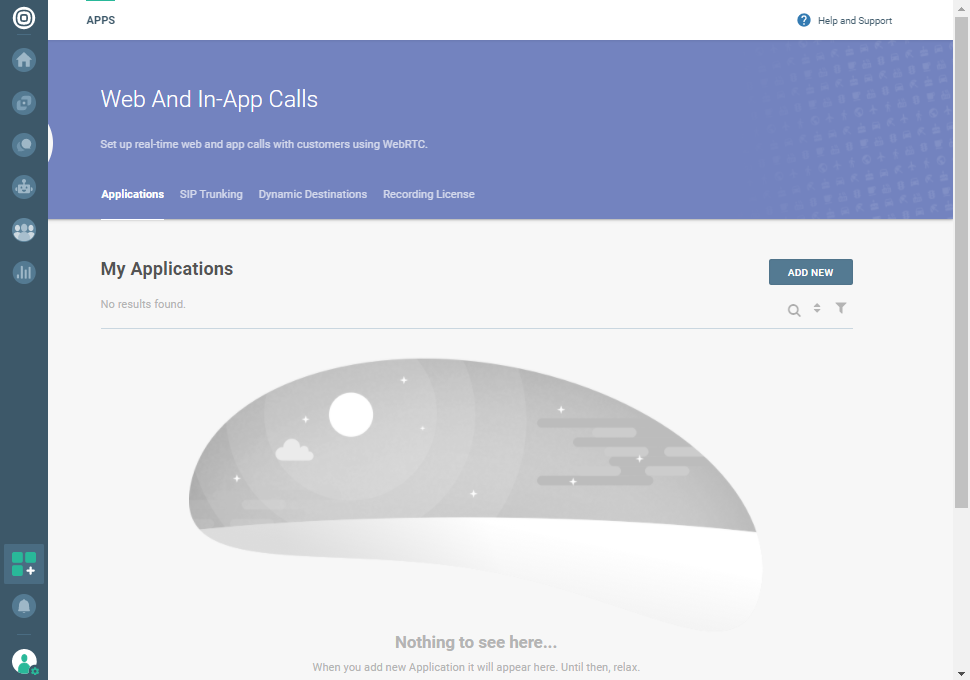Screen dimensions: 970x680
Task: Open the overlapping squares sidebar icon
Action: coord(24,102)
